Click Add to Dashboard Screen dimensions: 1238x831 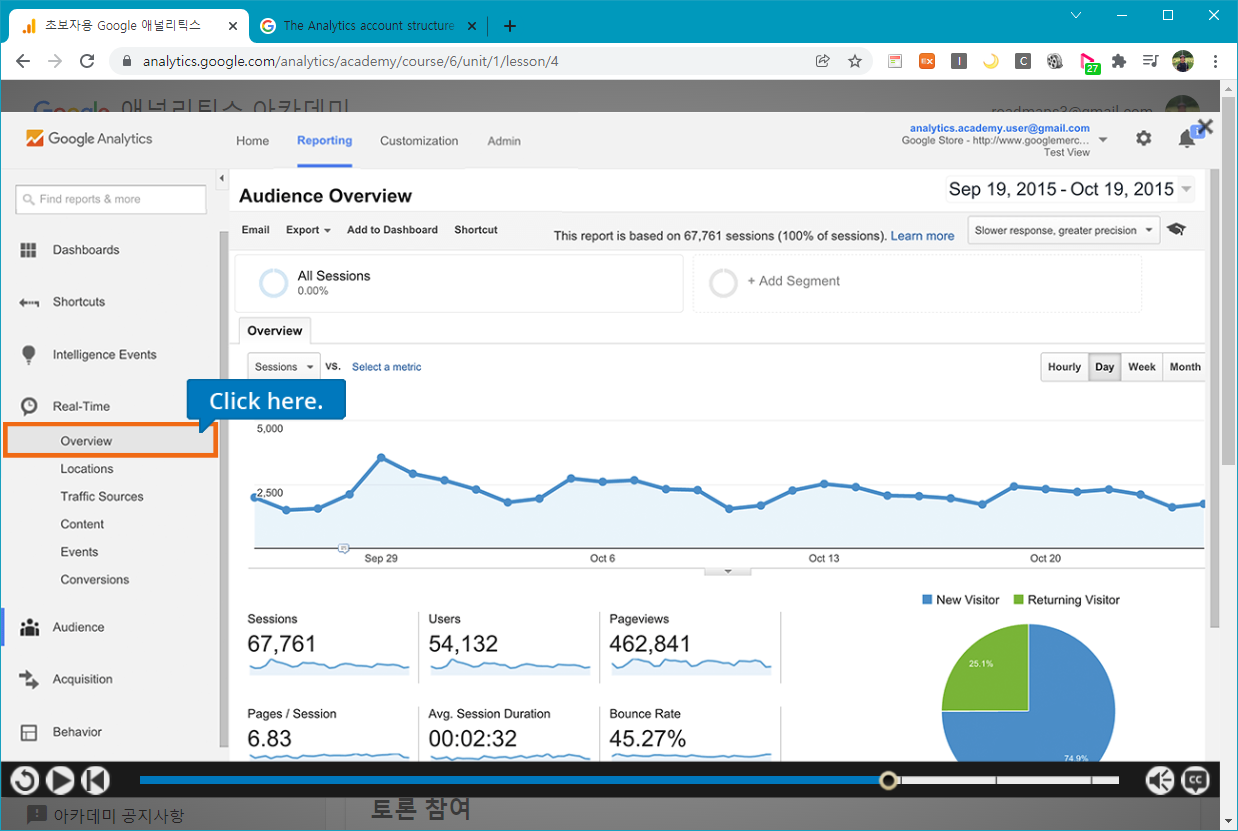point(392,230)
